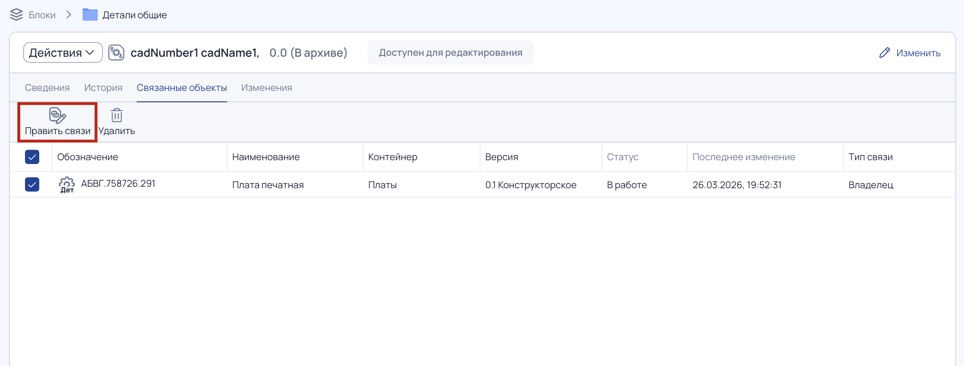Open the Действия dropdown

click(x=63, y=53)
